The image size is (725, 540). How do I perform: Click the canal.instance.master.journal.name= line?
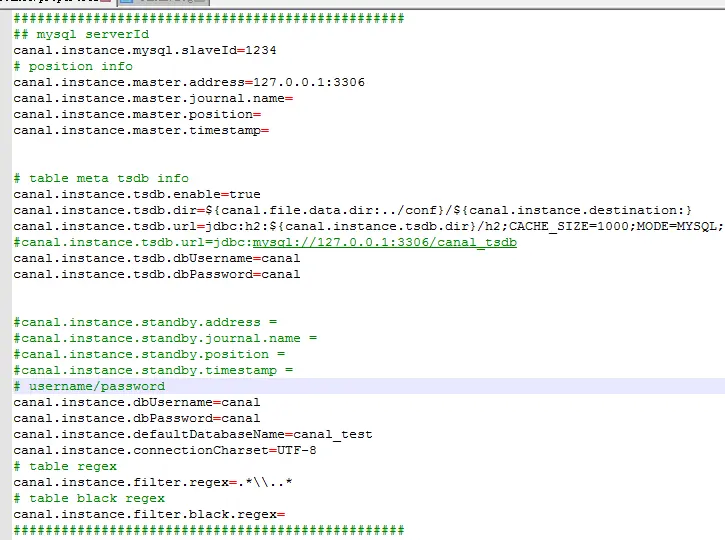153,98
